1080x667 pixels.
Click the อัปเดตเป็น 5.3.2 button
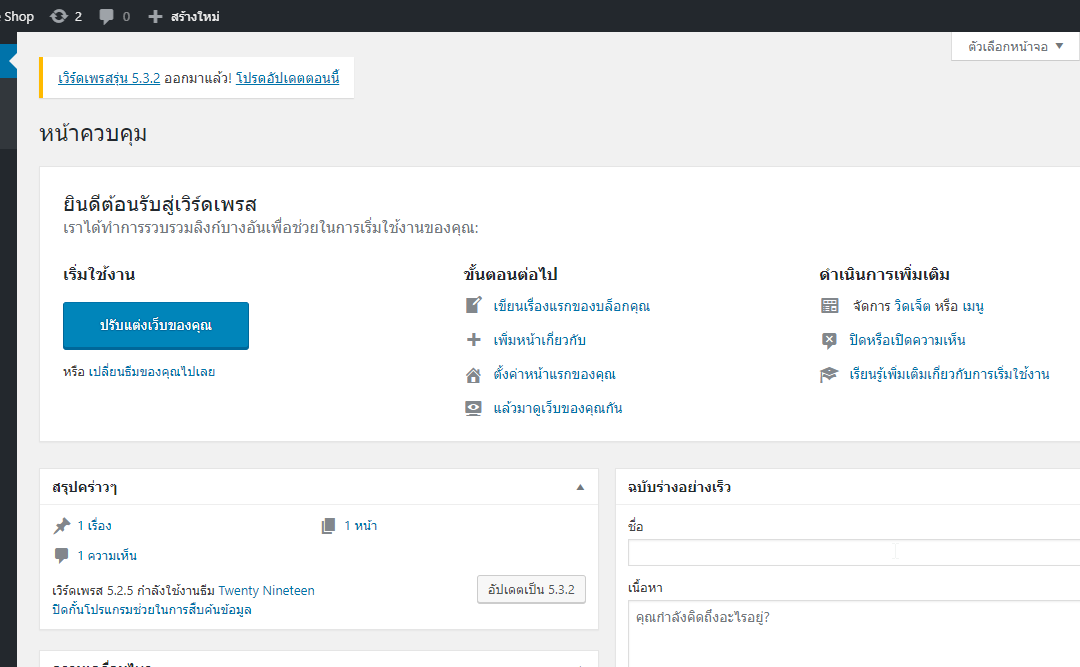point(531,590)
